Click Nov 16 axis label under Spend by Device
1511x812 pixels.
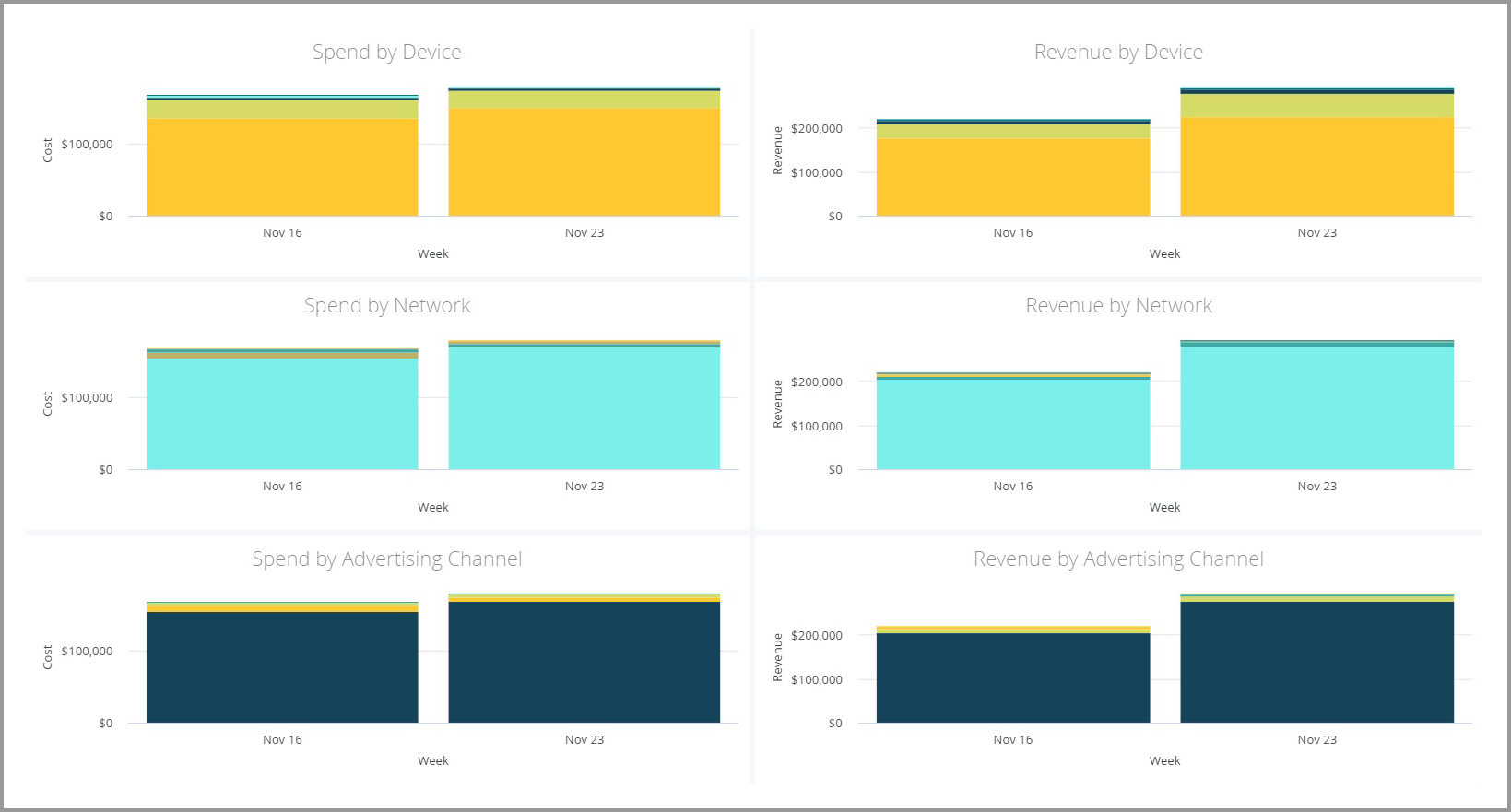(282, 233)
